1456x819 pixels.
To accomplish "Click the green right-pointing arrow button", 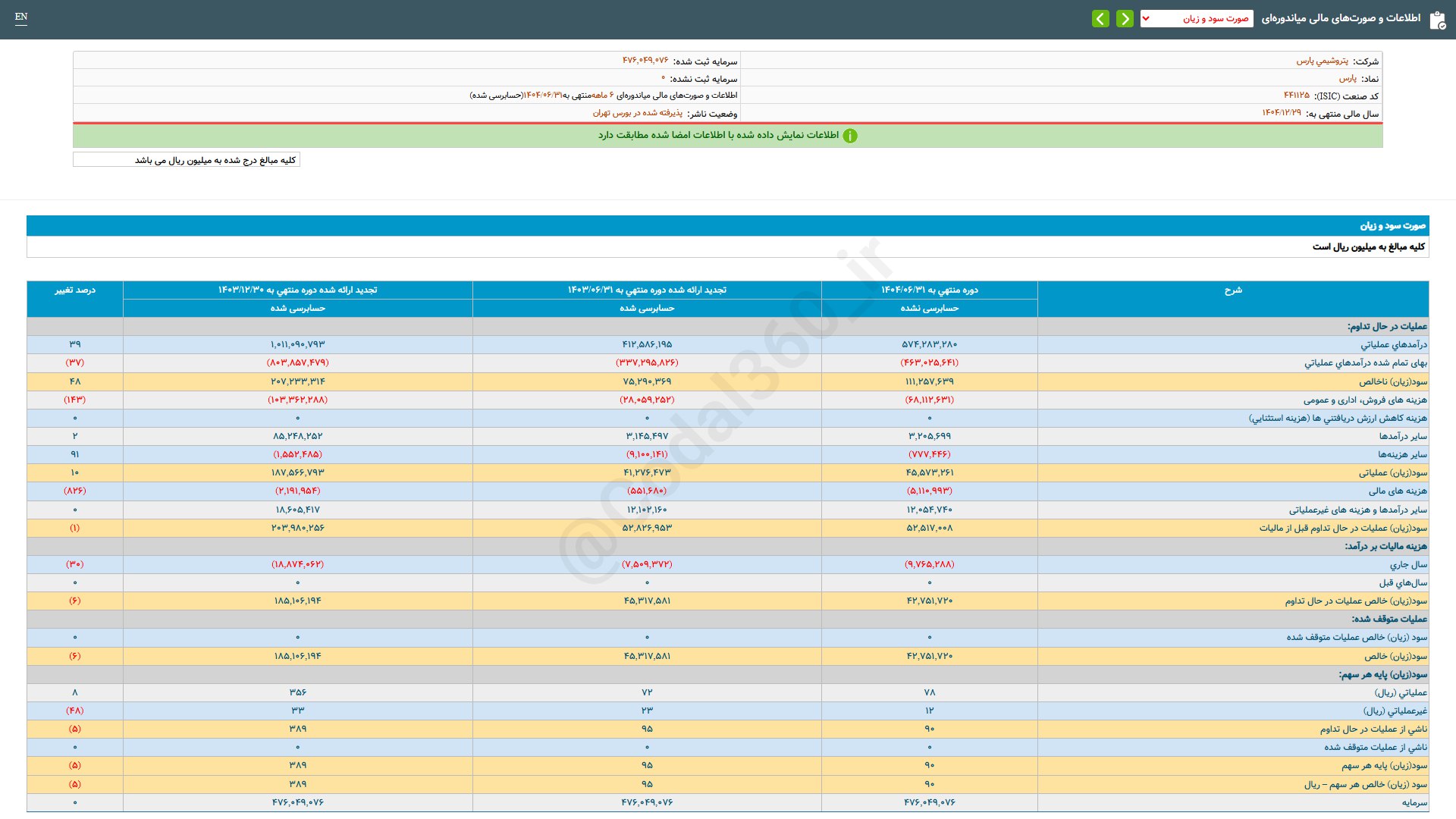I will [x=1125, y=18].
